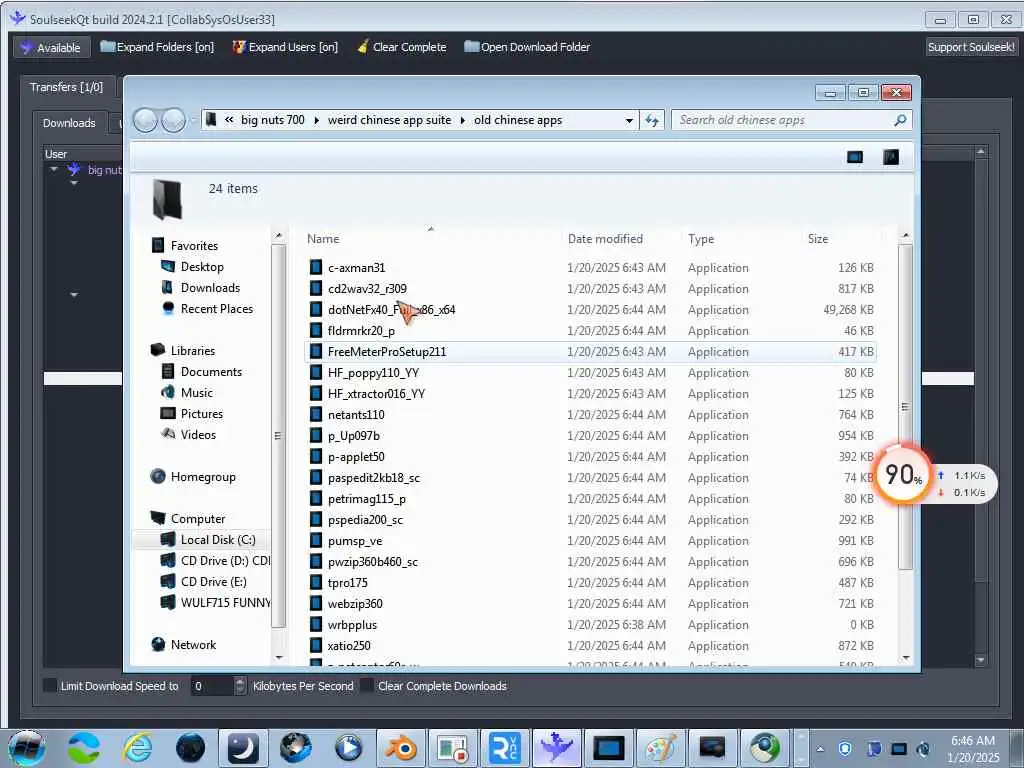The width and height of the screenshot is (1024, 768).
Task: Click Clear Complete in Soulseek toolbar
Action: (402, 47)
